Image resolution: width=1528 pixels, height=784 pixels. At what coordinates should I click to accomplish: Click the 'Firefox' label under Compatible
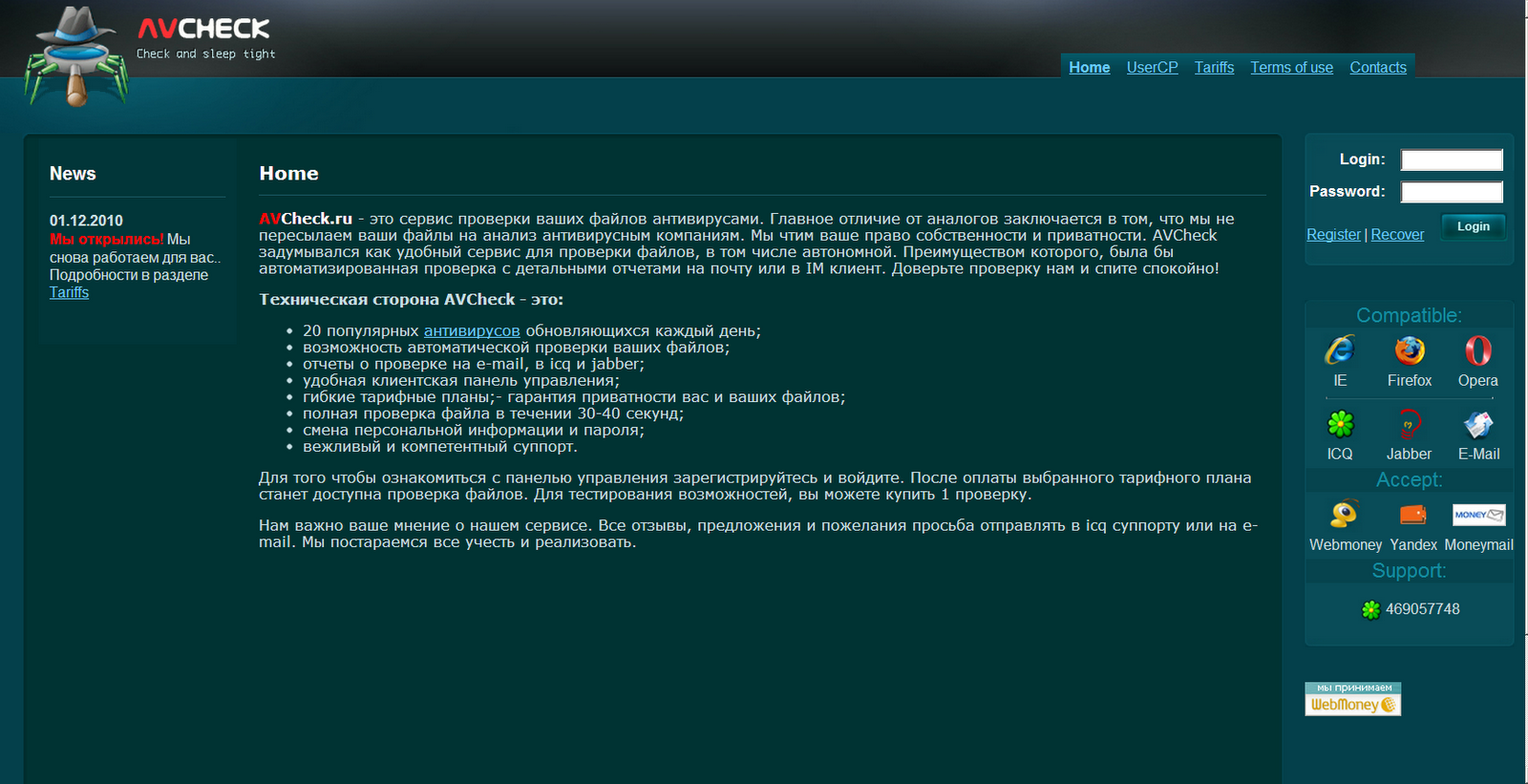pyautogui.click(x=1410, y=380)
